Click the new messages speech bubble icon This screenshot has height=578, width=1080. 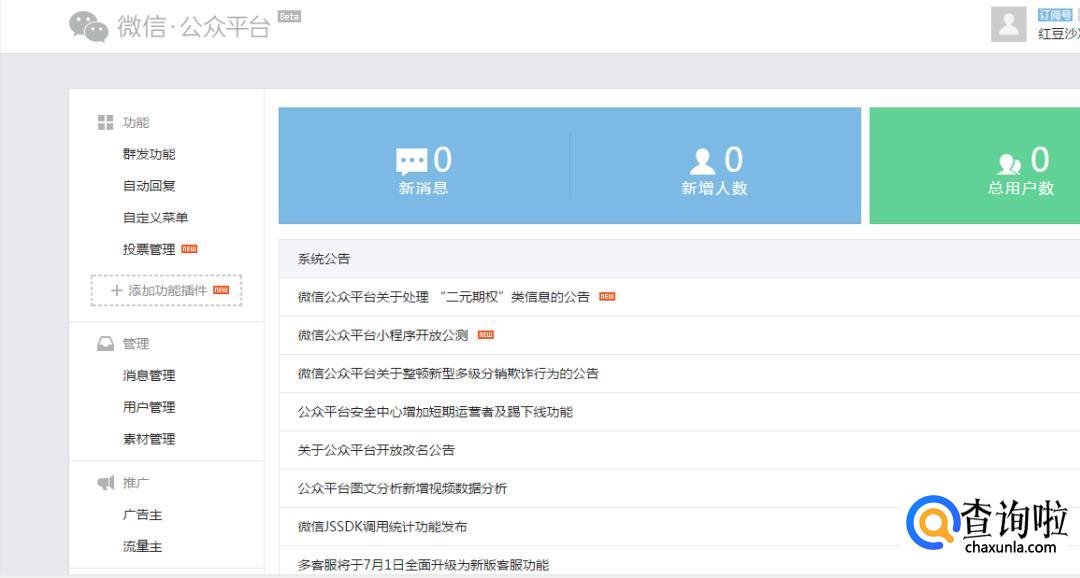(411, 161)
